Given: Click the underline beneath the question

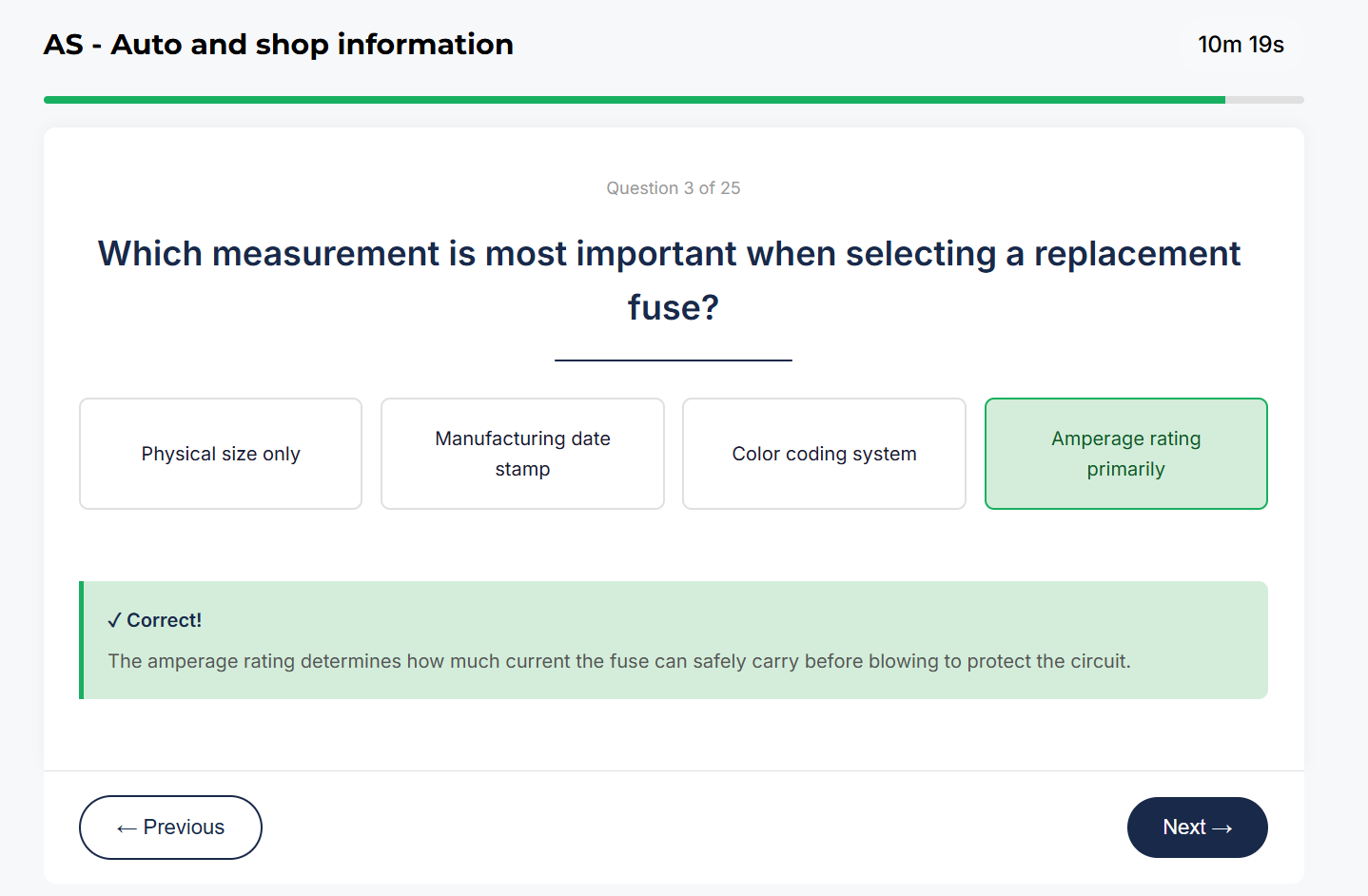Looking at the screenshot, I should (x=673, y=360).
